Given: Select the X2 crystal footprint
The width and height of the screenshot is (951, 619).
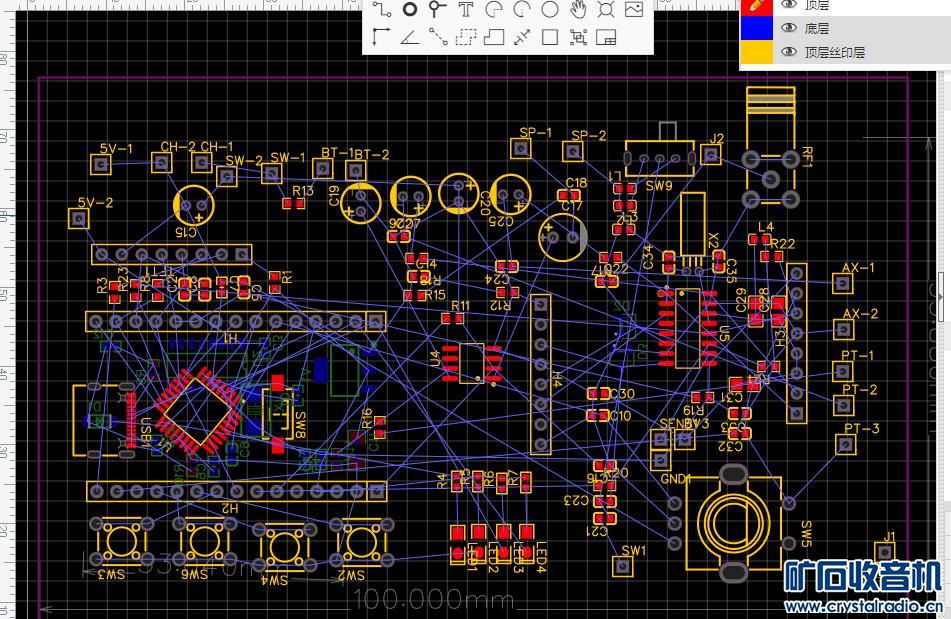Looking at the screenshot, I should point(693,232).
